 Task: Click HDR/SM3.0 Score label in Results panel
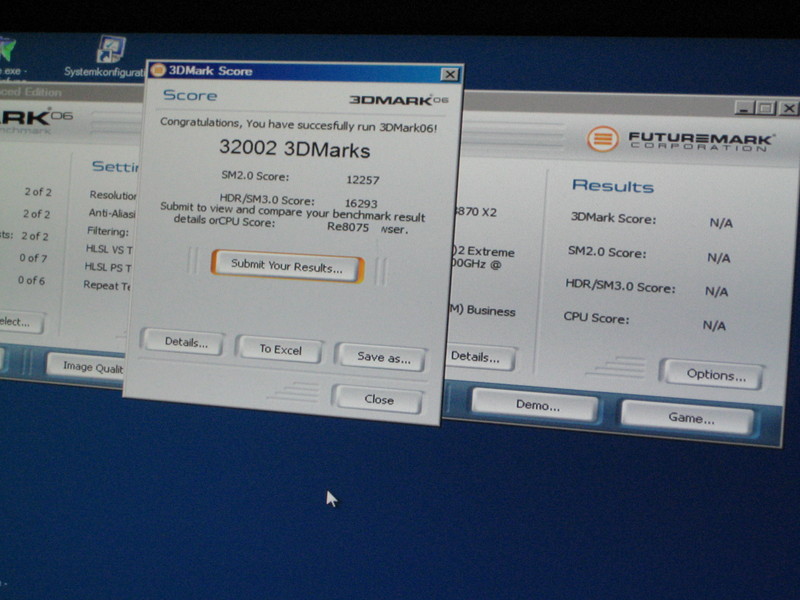click(x=620, y=286)
